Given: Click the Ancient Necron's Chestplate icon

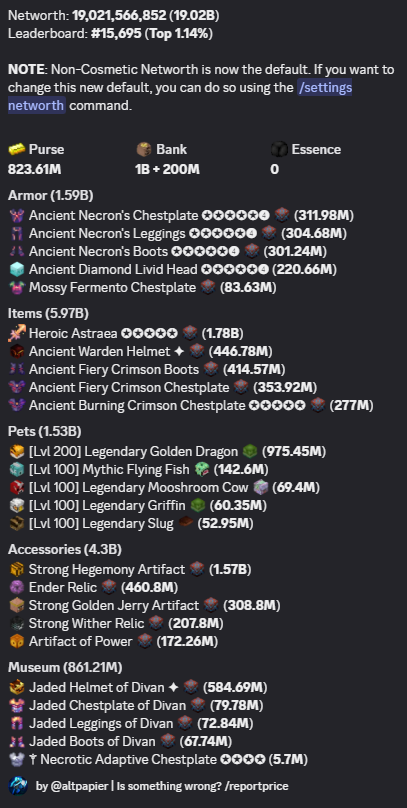Looking at the screenshot, I should (x=16, y=215).
